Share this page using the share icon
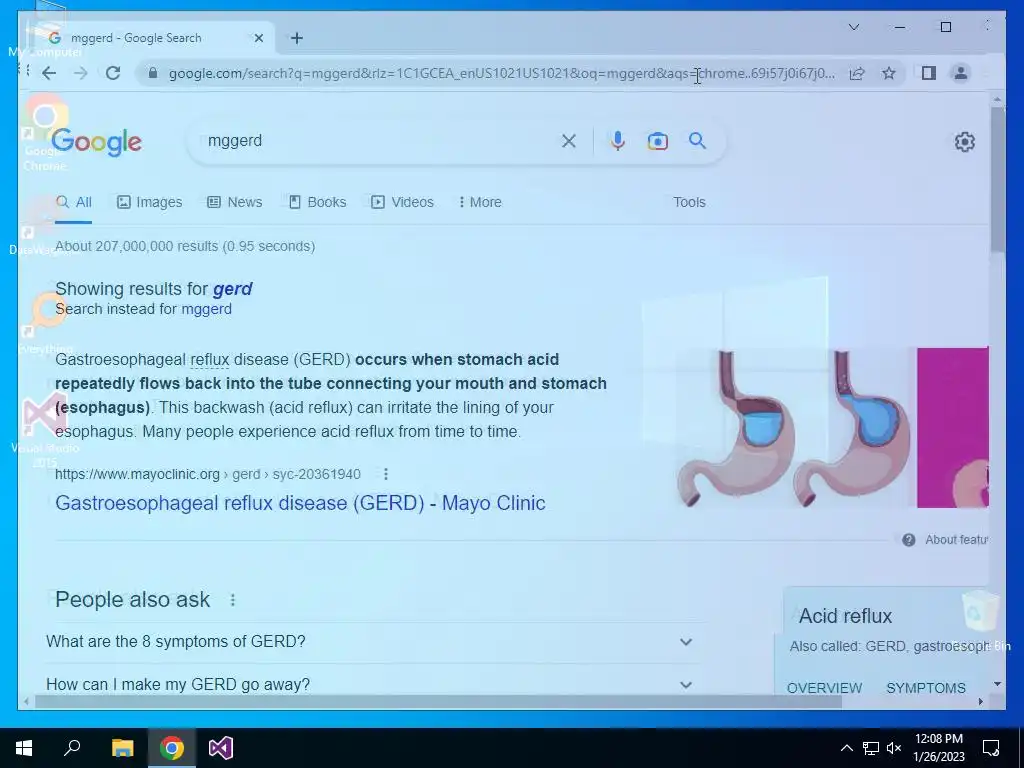 coord(857,73)
